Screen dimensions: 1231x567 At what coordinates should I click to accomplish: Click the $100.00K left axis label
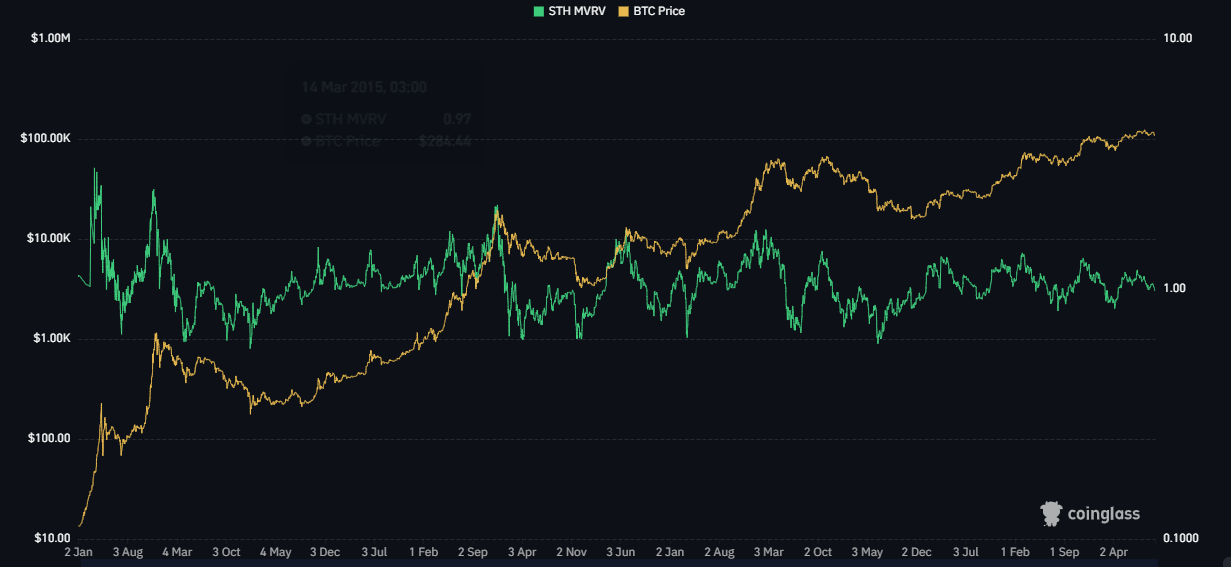[45, 139]
